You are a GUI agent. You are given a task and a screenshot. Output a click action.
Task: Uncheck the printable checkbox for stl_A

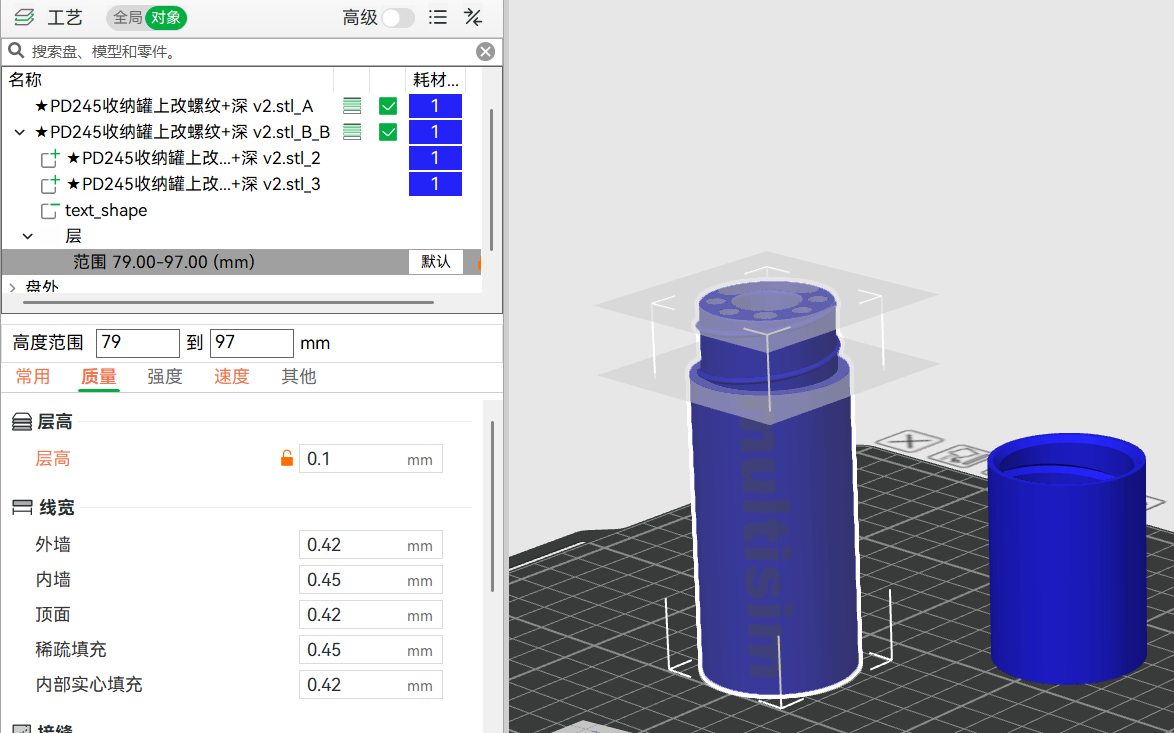pos(388,106)
